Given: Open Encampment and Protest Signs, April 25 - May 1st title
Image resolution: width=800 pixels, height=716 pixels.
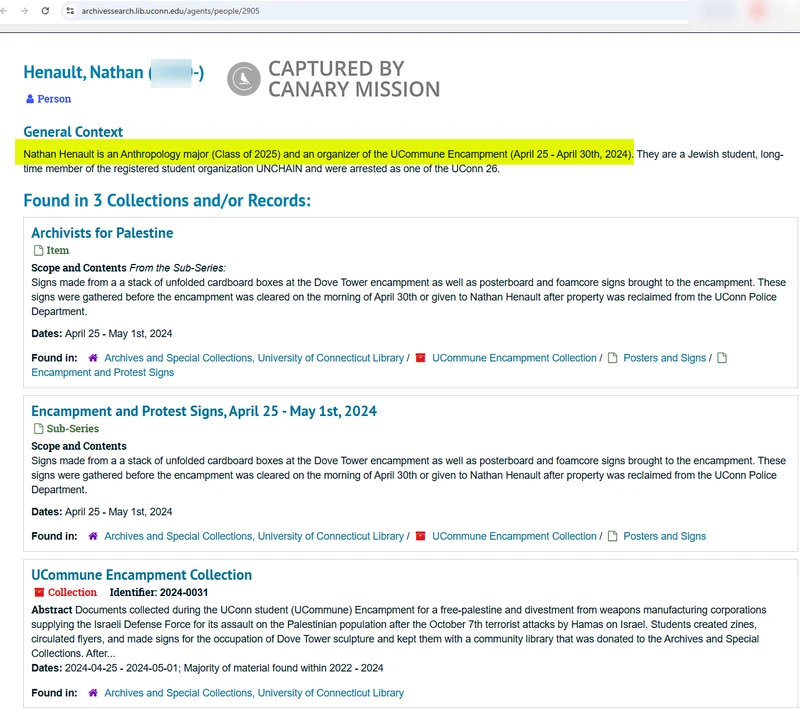Looking at the screenshot, I should (x=204, y=411).
